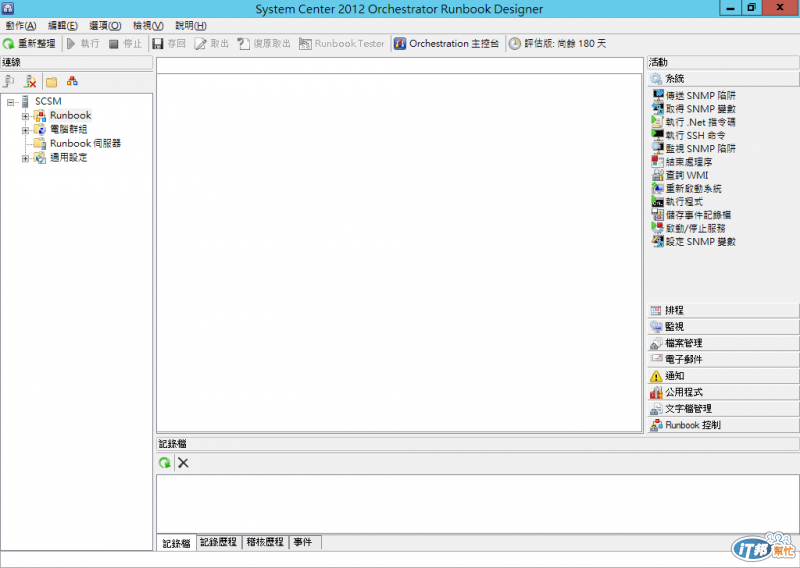Click the application icon in title bar
Viewport: 800px width, 568px height.
(8, 8)
